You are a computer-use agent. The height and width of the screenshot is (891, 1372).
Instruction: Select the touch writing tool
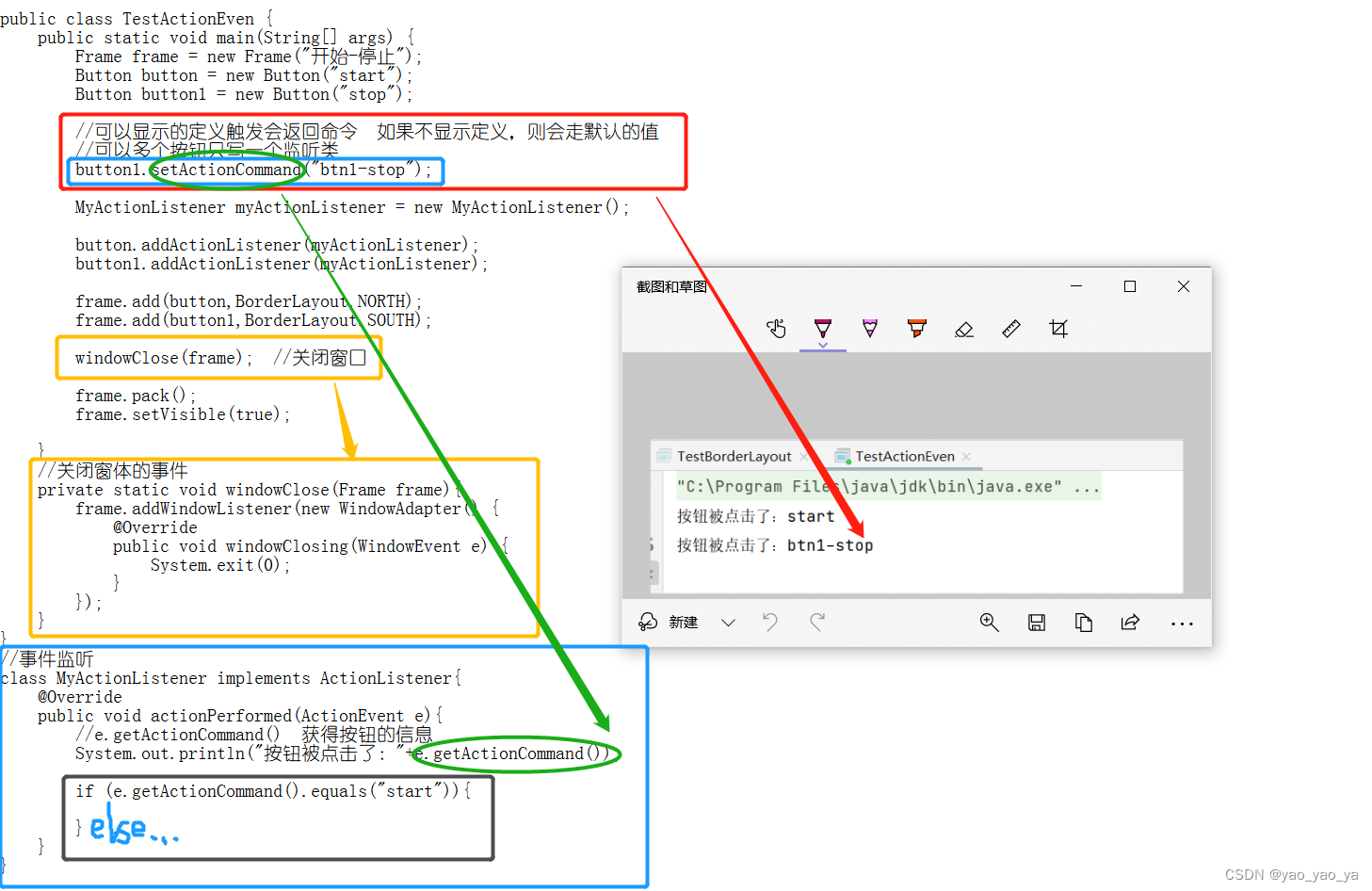tap(776, 329)
